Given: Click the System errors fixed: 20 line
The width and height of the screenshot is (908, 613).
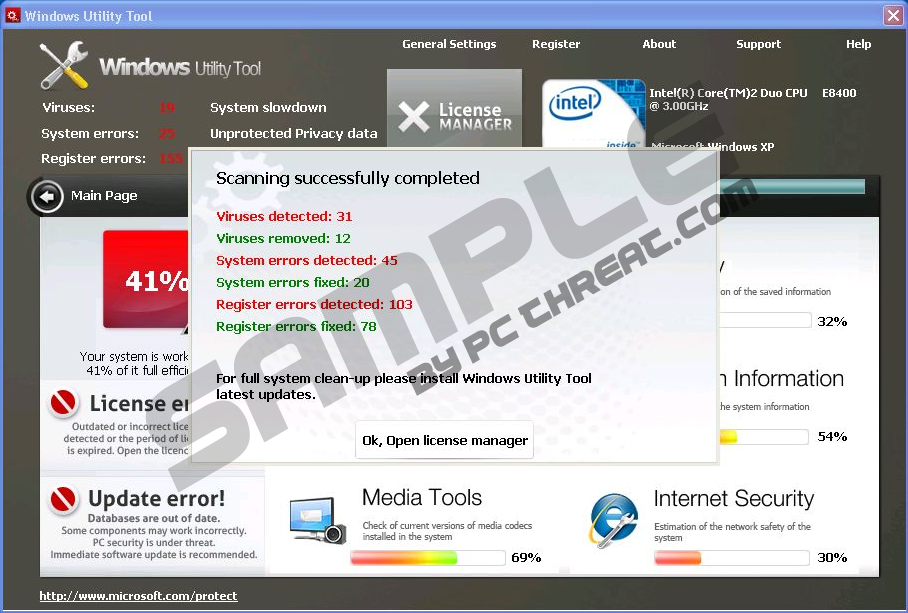Looking at the screenshot, I should [x=292, y=282].
